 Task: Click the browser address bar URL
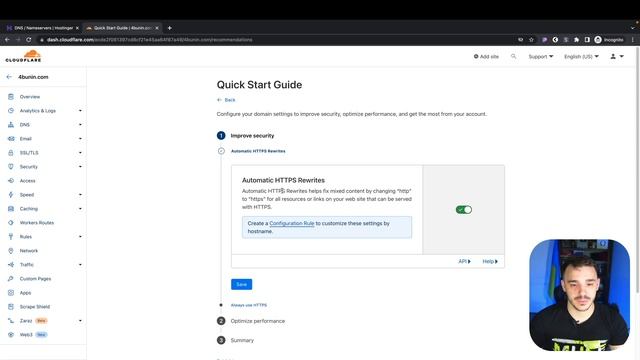tap(149, 40)
